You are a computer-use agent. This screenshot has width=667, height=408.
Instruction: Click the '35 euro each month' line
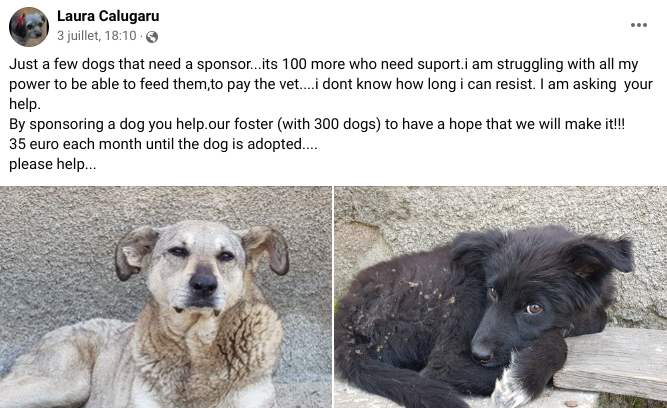163,144
